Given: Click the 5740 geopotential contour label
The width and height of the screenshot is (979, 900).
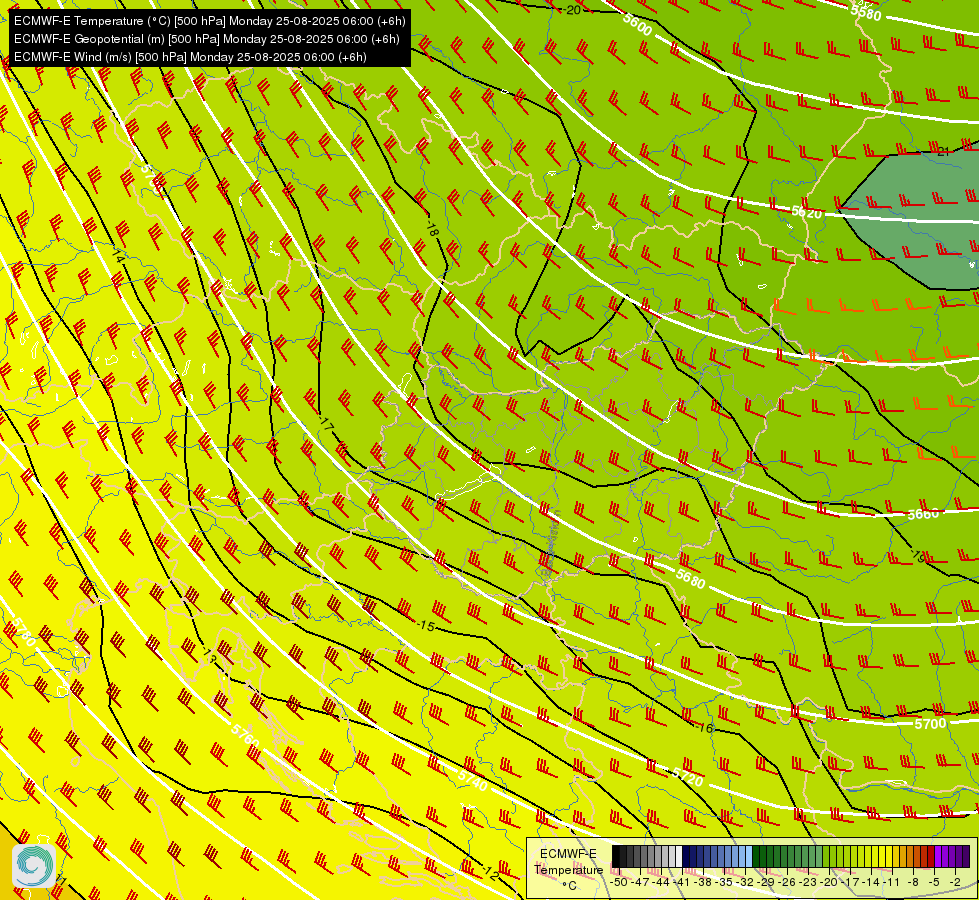Looking at the screenshot, I should point(472,781).
